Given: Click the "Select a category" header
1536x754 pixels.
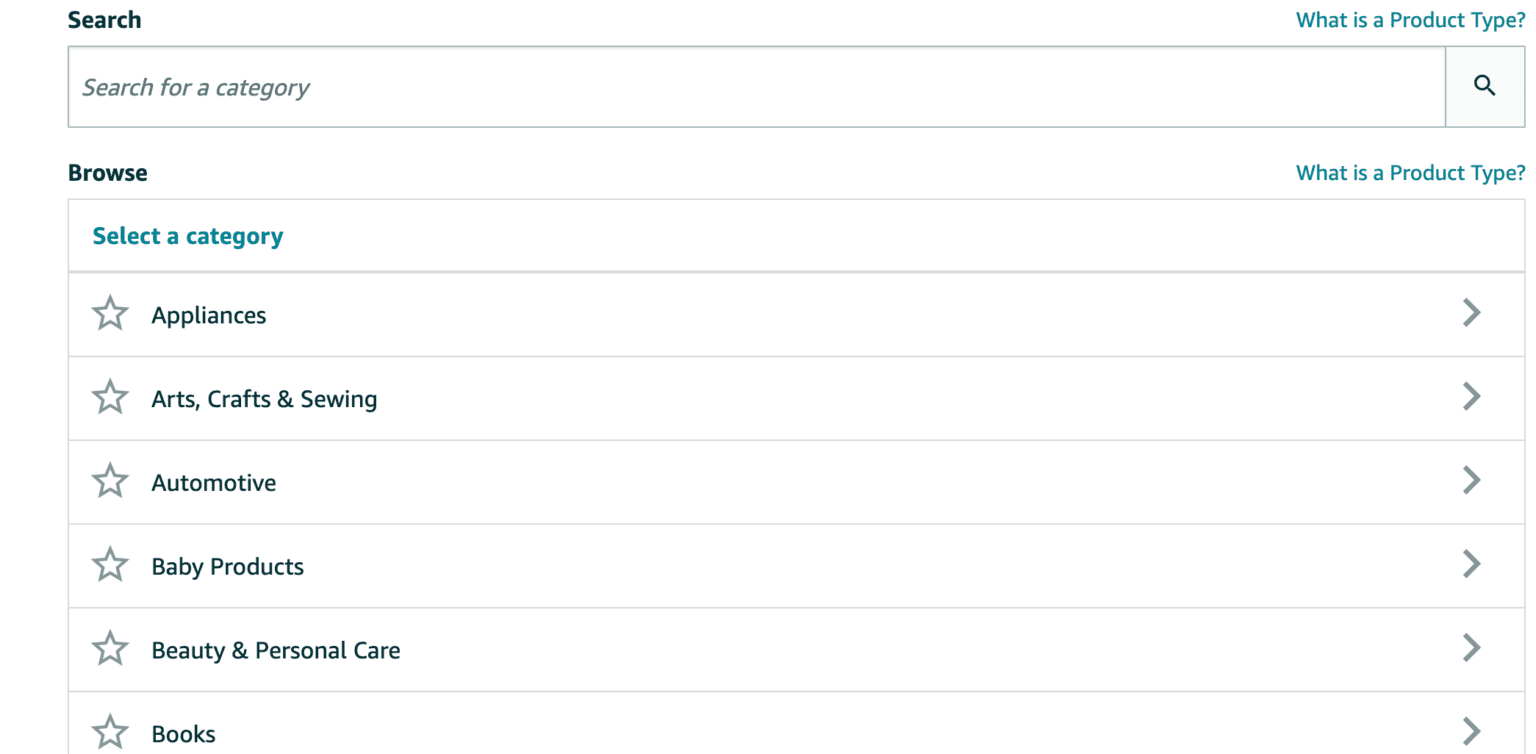Looking at the screenshot, I should point(188,236).
